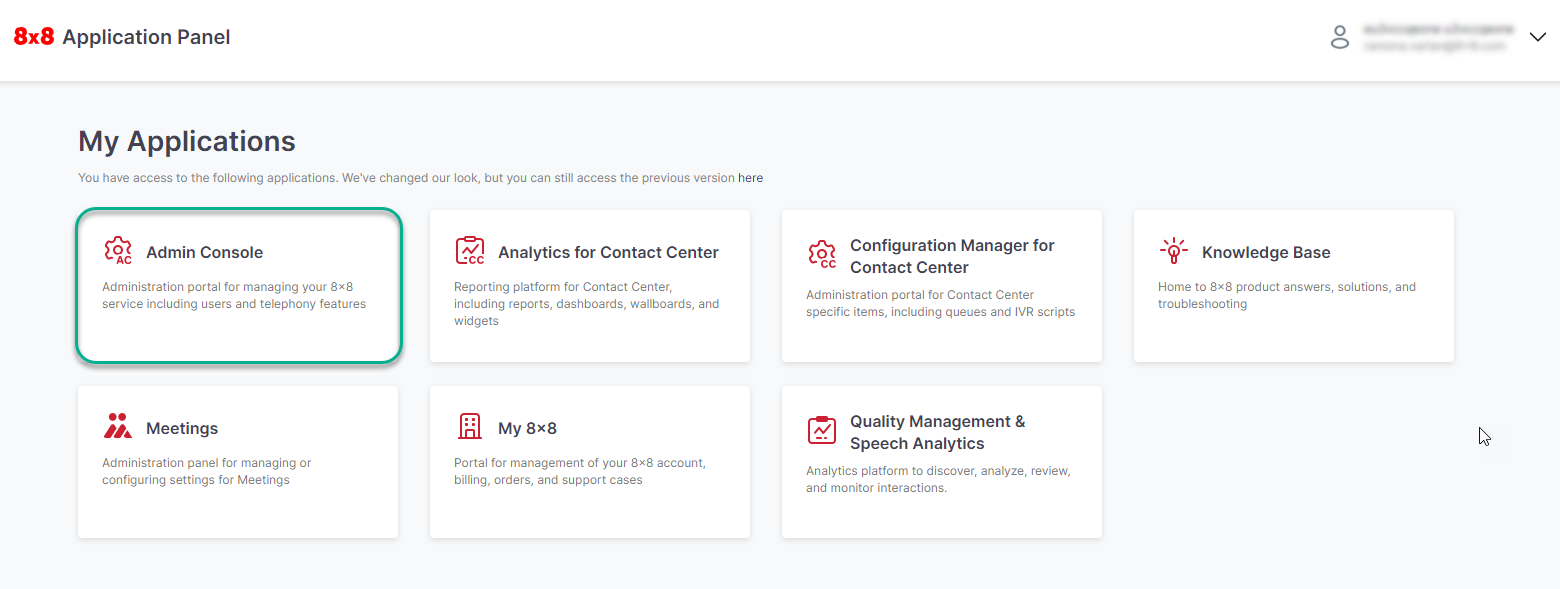Open the My 8×8 title
Viewport: 1560px width, 589px height.
point(527,428)
